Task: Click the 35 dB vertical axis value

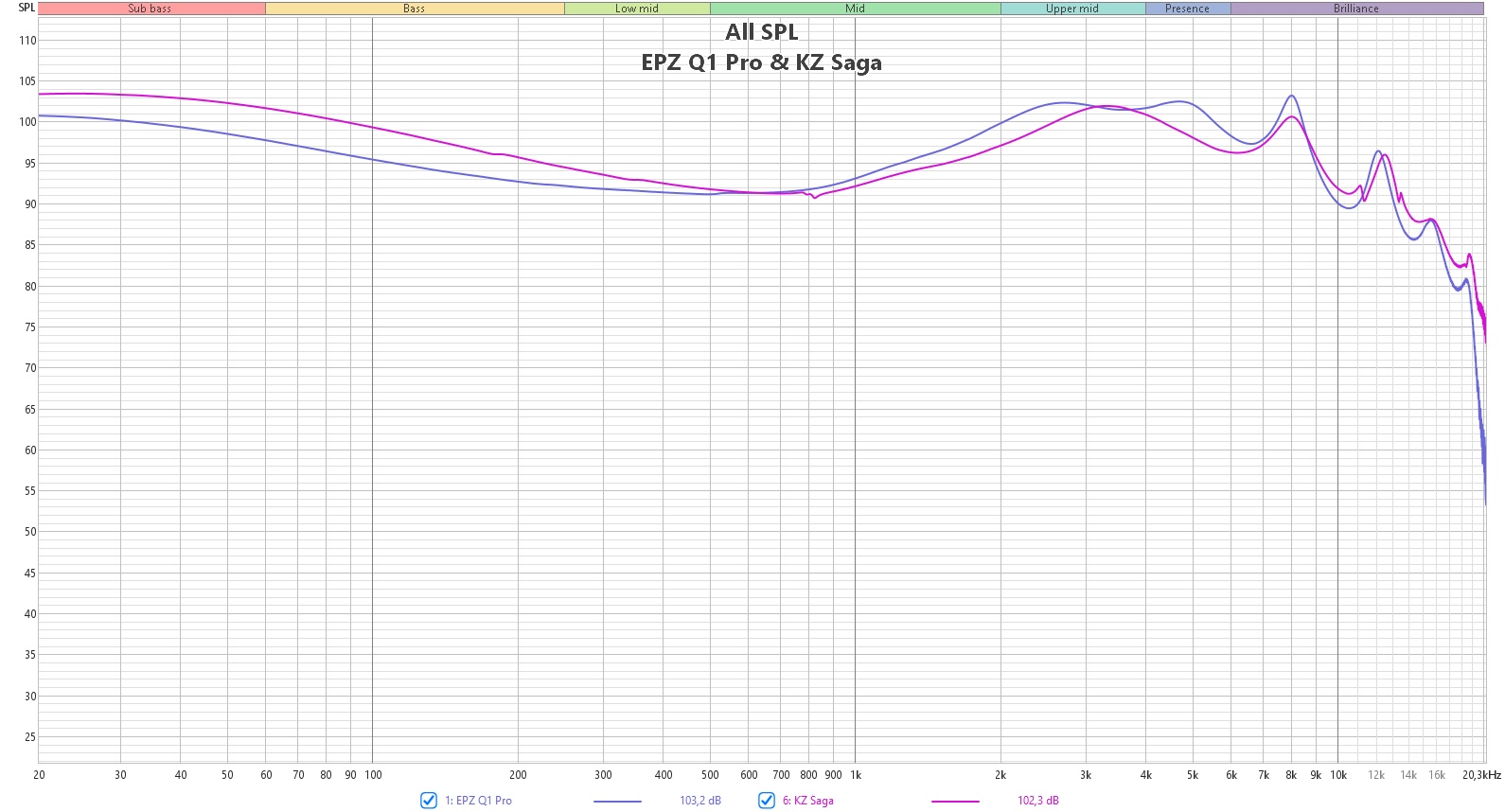Action: tap(30, 655)
